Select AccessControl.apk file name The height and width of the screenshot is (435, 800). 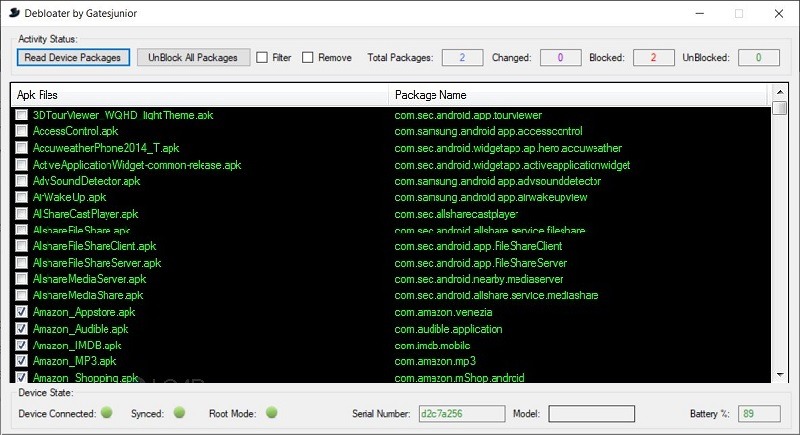pos(76,131)
